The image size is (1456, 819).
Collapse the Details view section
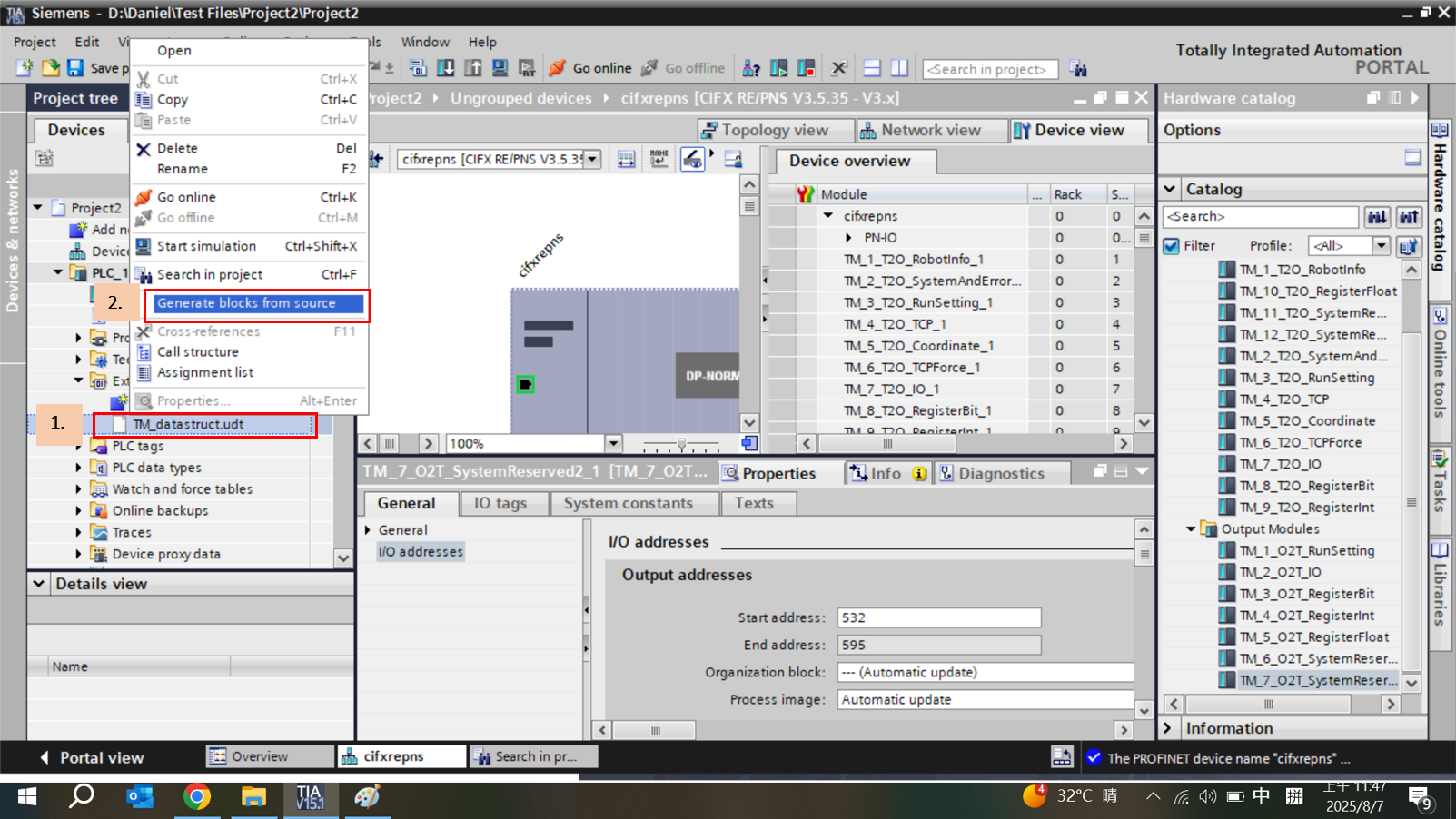coord(39,584)
